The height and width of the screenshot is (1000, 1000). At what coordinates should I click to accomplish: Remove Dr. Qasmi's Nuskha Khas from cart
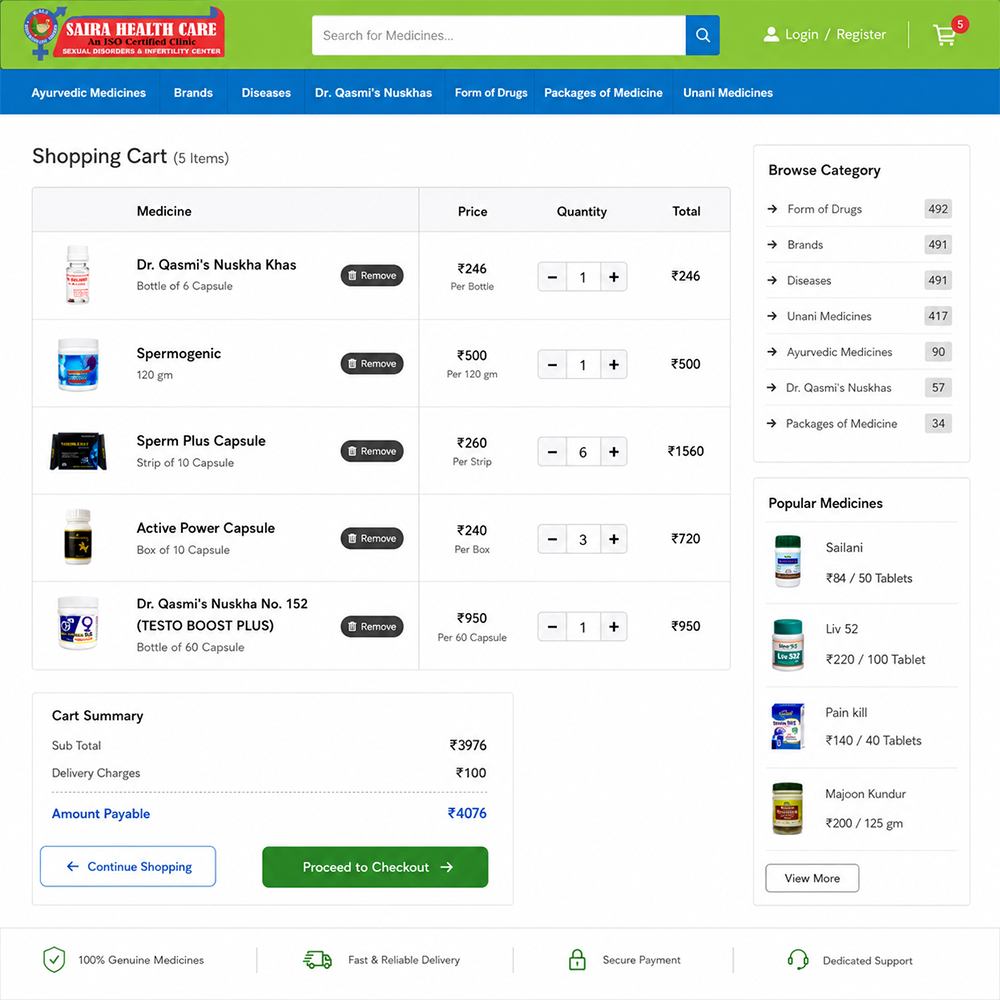pos(372,276)
